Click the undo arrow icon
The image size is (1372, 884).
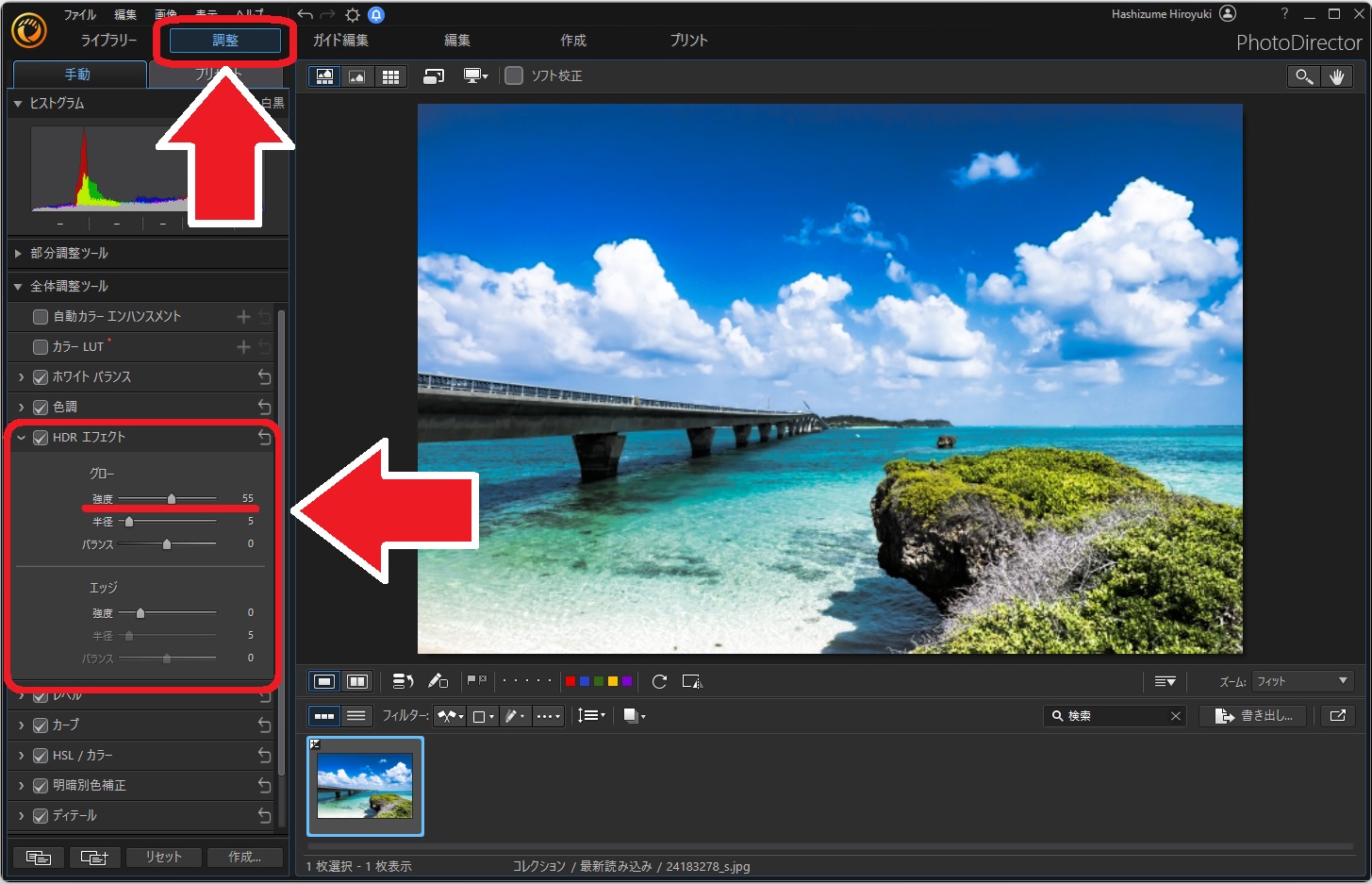(305, 14)
